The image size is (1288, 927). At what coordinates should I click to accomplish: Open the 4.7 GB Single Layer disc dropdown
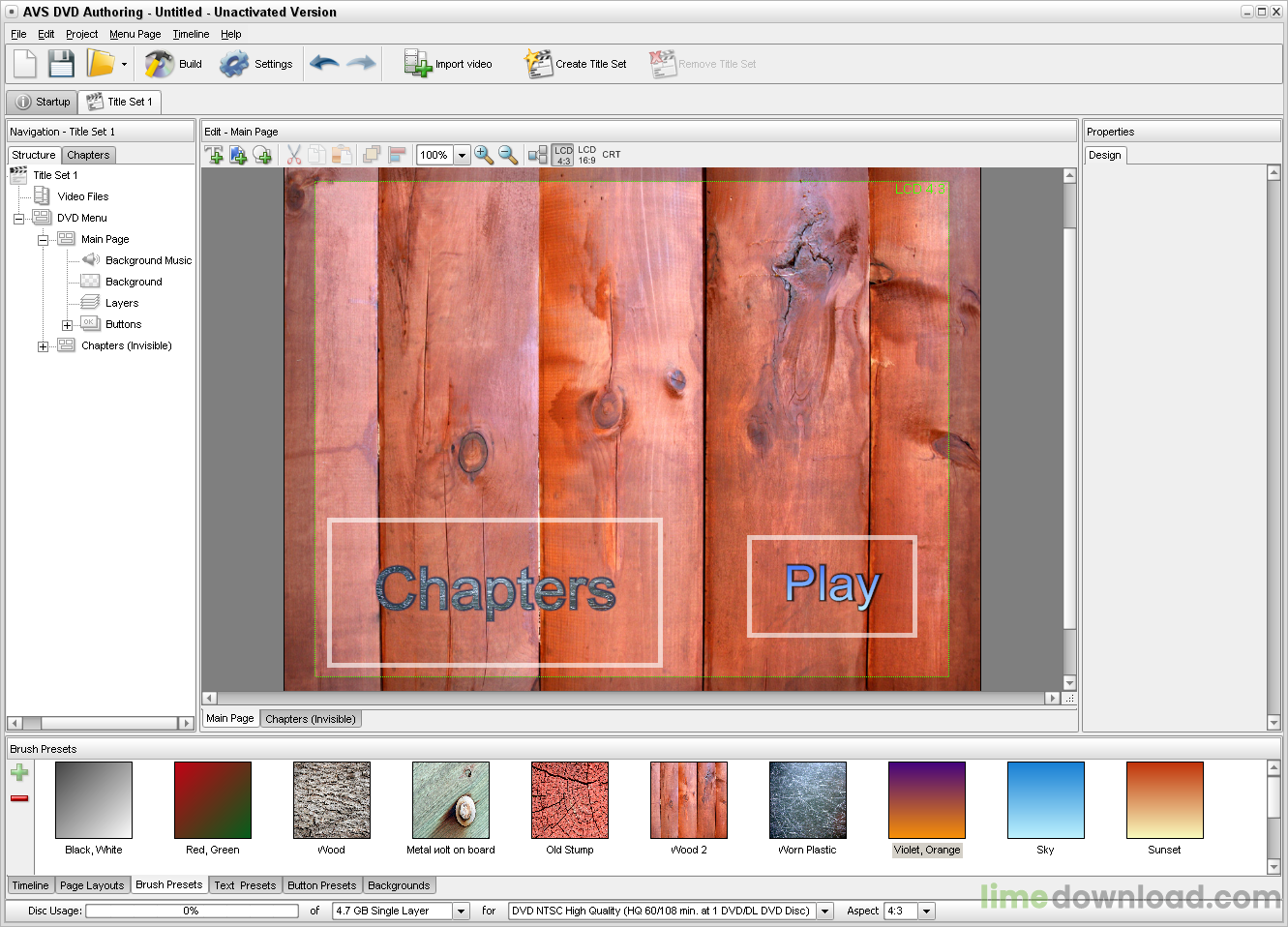click(462, 912)
